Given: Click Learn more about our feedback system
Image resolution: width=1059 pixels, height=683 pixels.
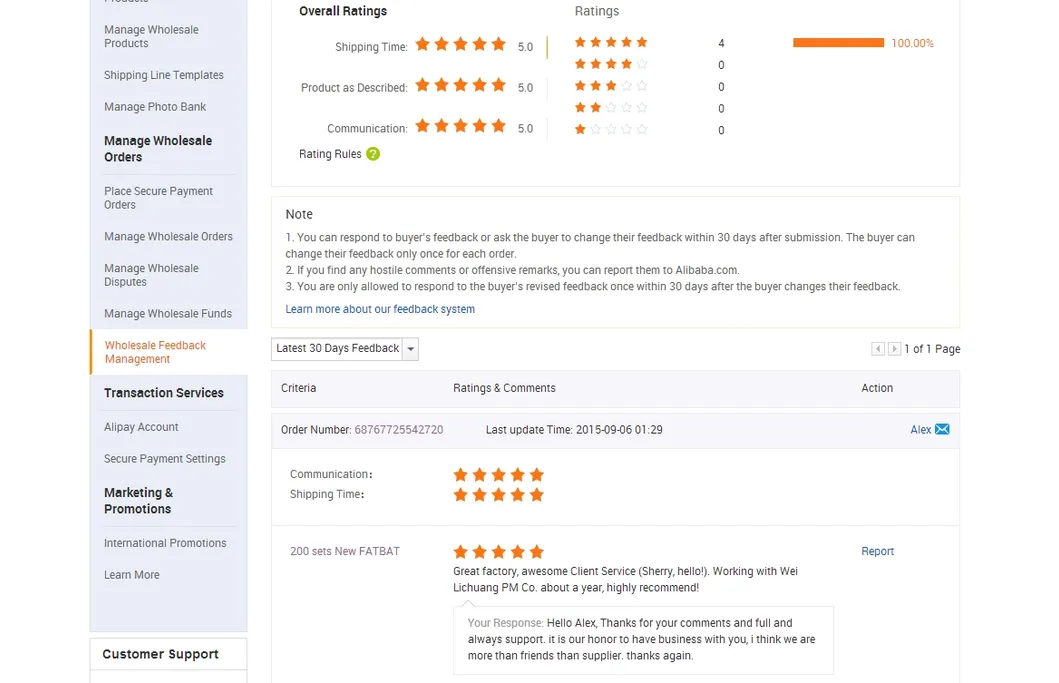Looking at the screenshot, I should (380, 310).
